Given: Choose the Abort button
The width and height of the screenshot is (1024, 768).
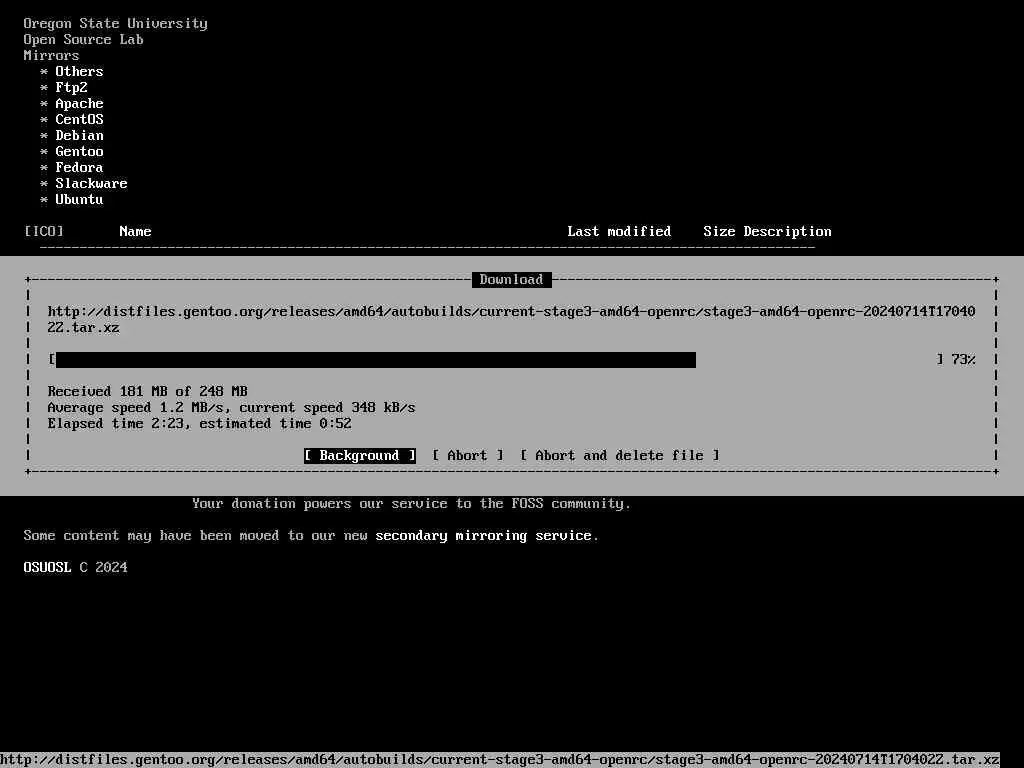Looking at the screenshot, I should coord(468,455).
